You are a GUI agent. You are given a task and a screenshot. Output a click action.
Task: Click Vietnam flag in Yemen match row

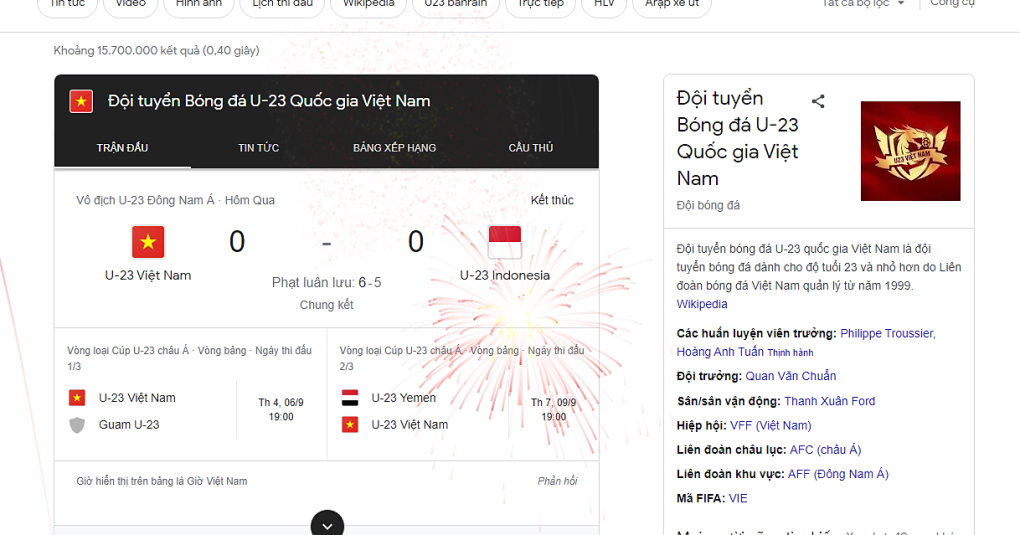click(x=350, y=425)
